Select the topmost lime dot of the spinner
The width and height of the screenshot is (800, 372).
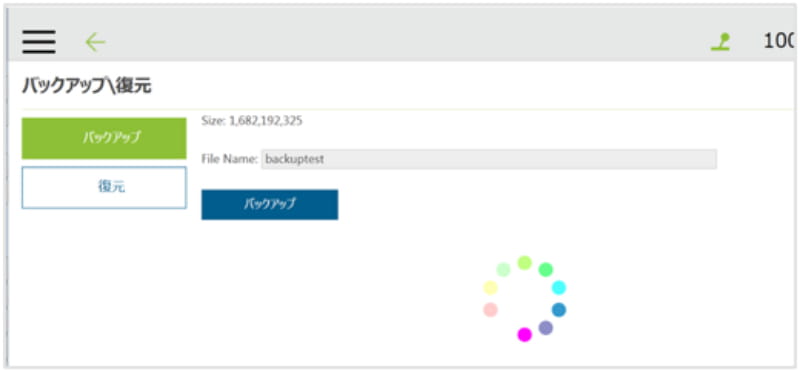(x=524, y=263)
